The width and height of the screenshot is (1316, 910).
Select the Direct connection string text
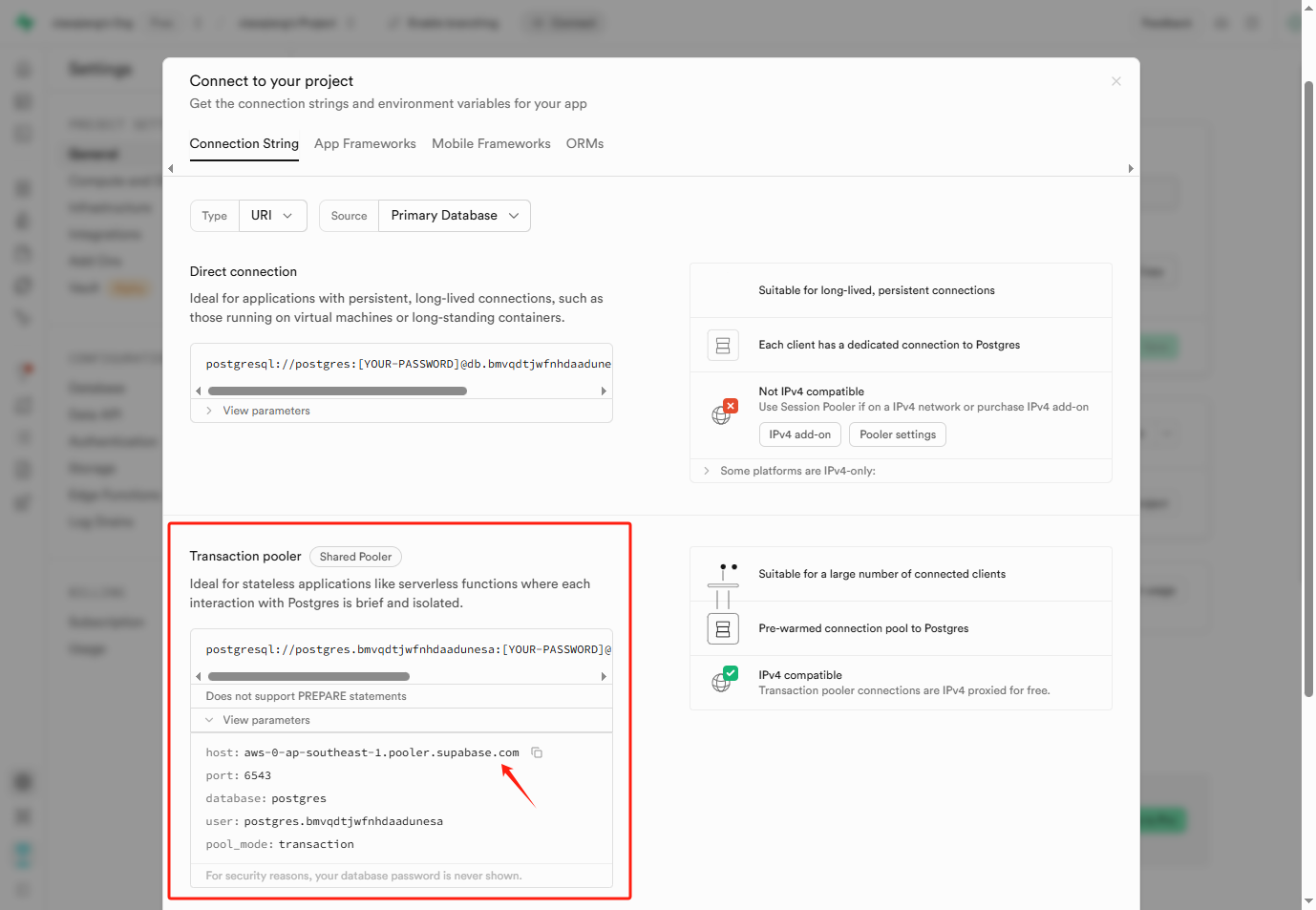(x=408, y=364)
